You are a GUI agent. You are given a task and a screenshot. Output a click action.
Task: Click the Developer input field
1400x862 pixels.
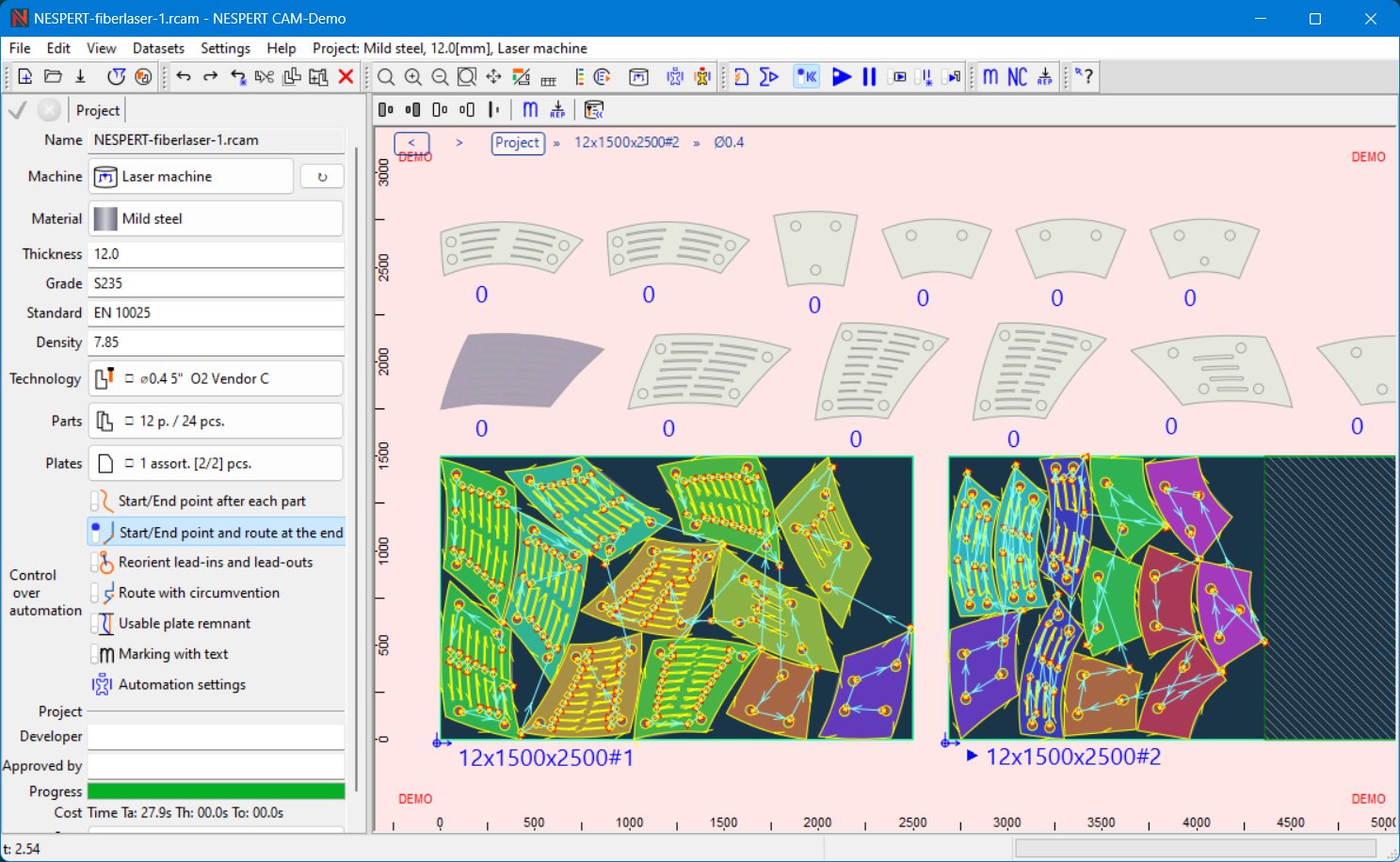click(x=216, y=737)
